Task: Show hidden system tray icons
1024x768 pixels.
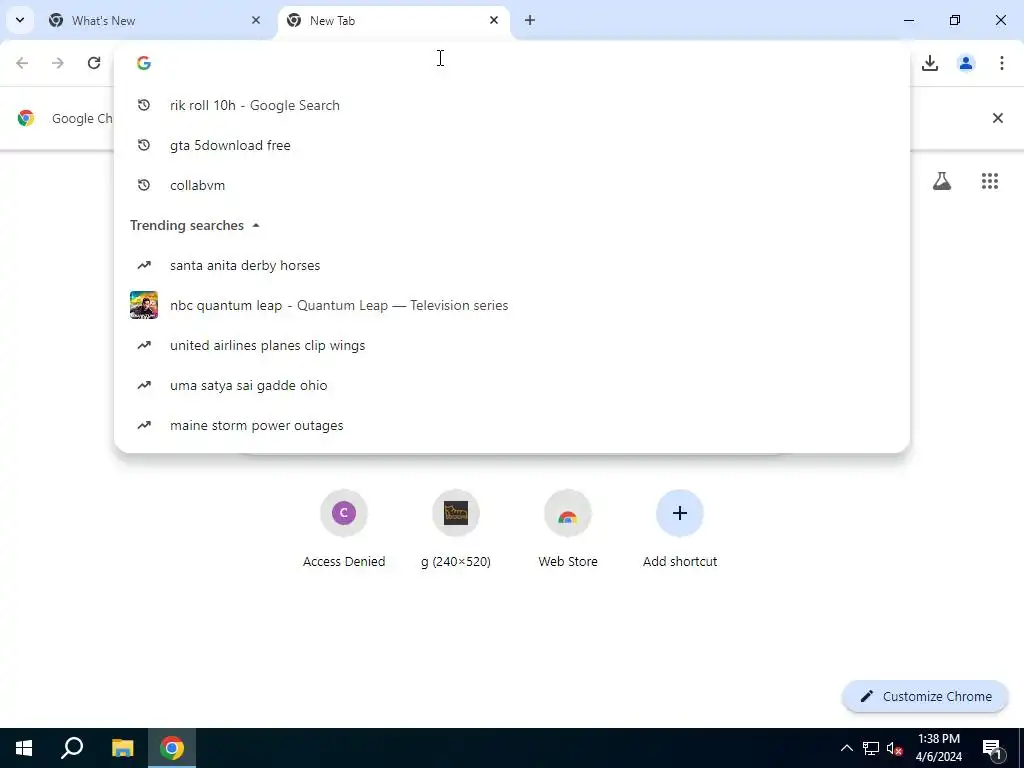Action: 846,748
